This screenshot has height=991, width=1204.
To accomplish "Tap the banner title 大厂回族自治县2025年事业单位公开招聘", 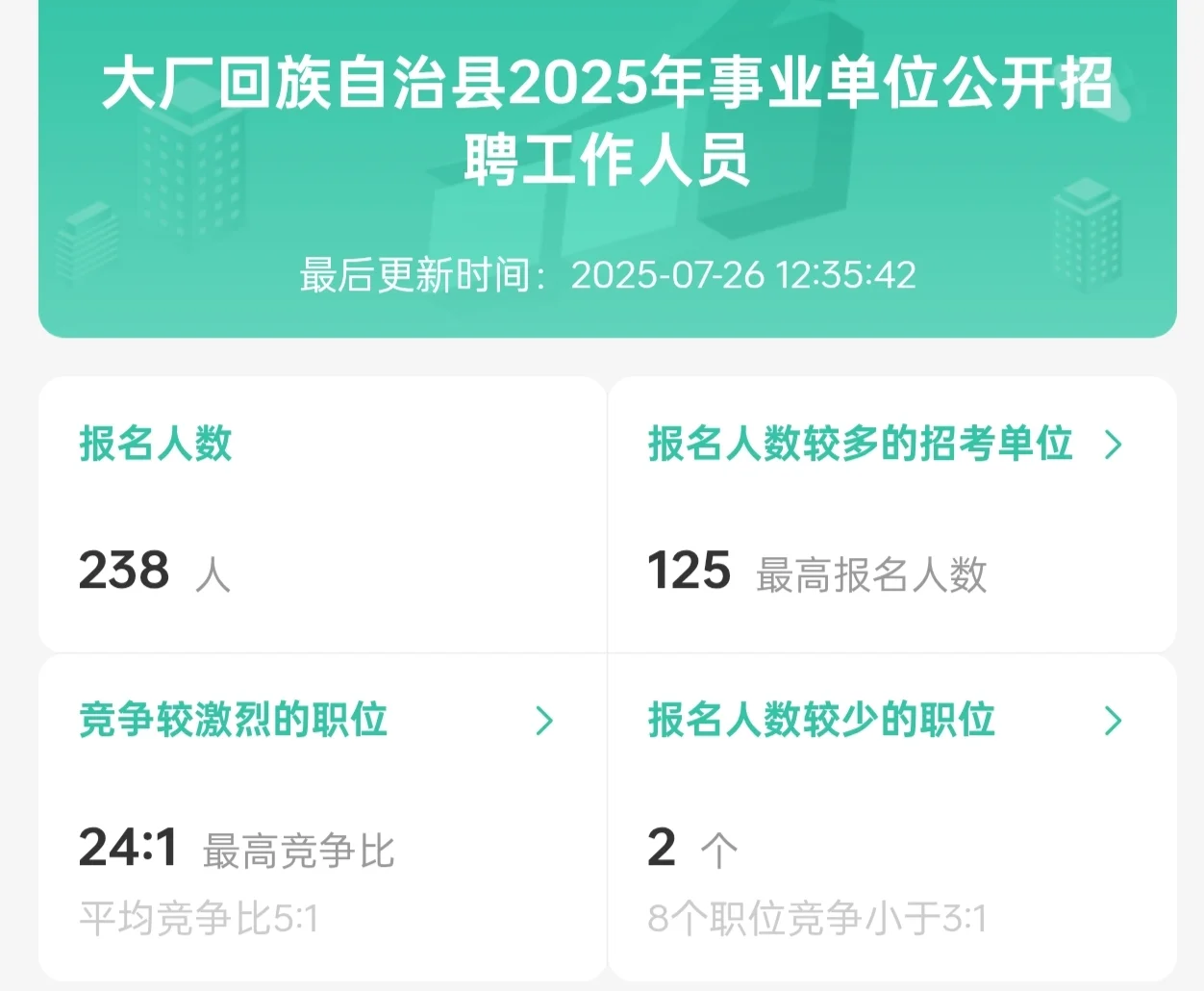I will coord(608,84).
